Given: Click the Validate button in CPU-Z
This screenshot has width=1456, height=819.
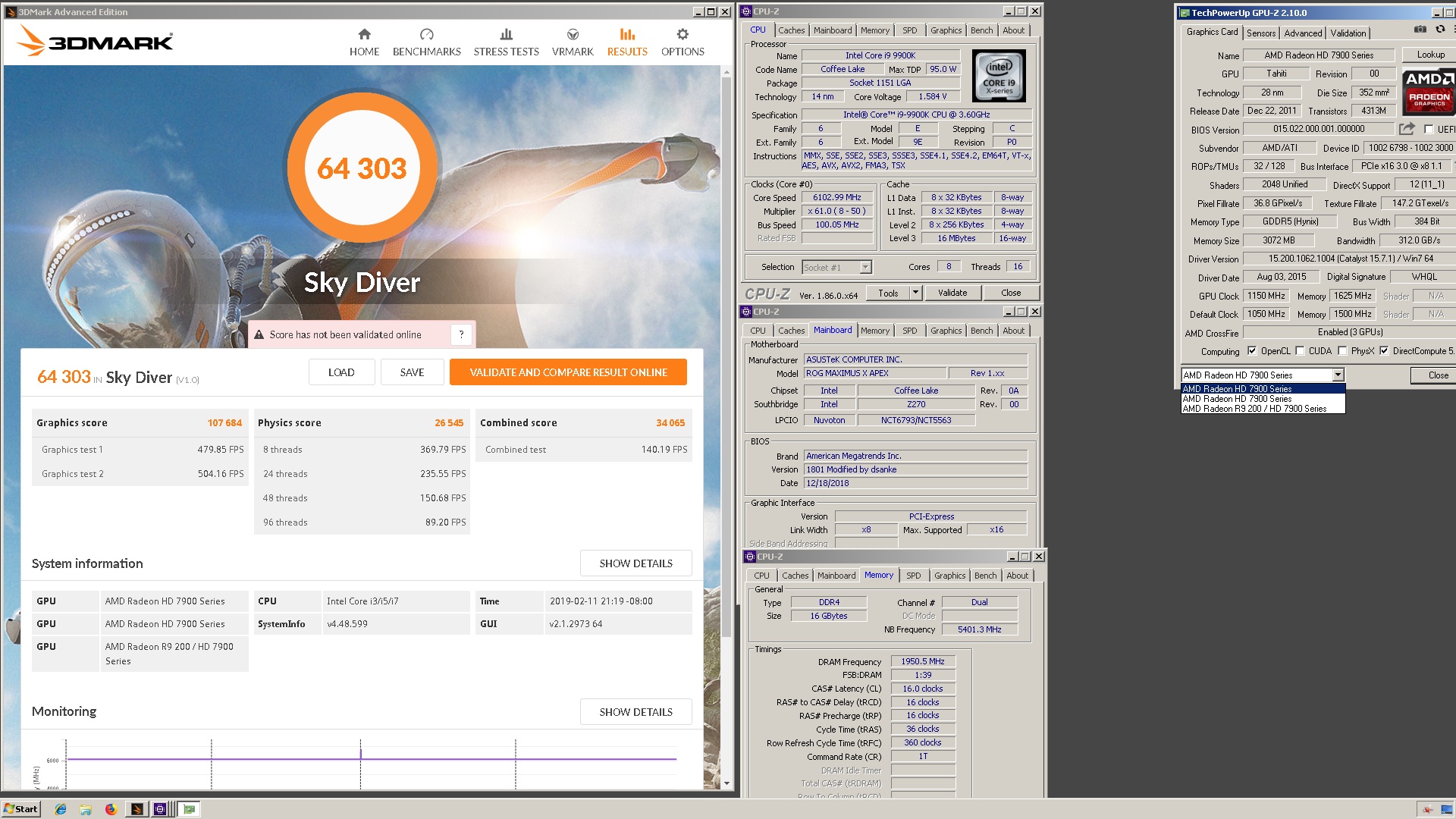Looking at the screenshot, I should coord(952,293).
